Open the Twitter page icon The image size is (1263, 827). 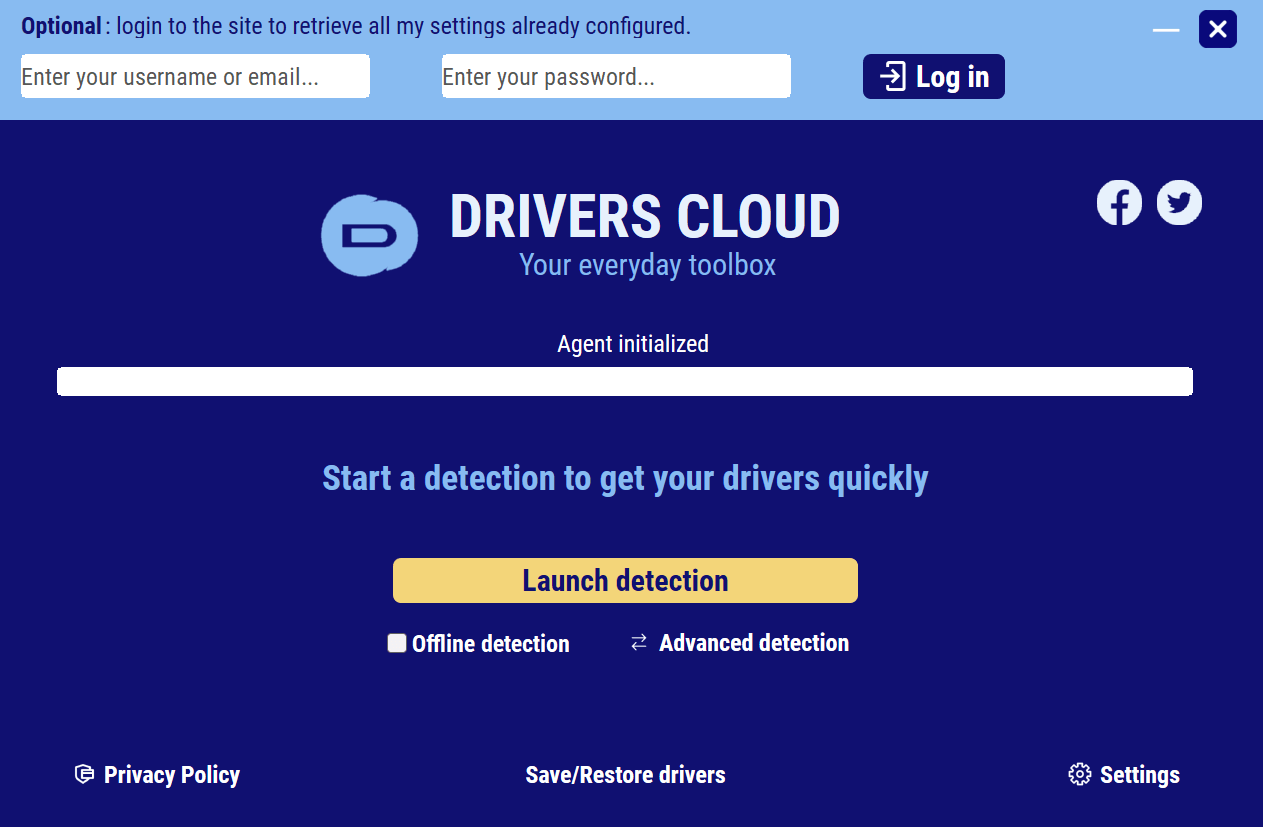pyautogui.click(x=1179, y=202)
